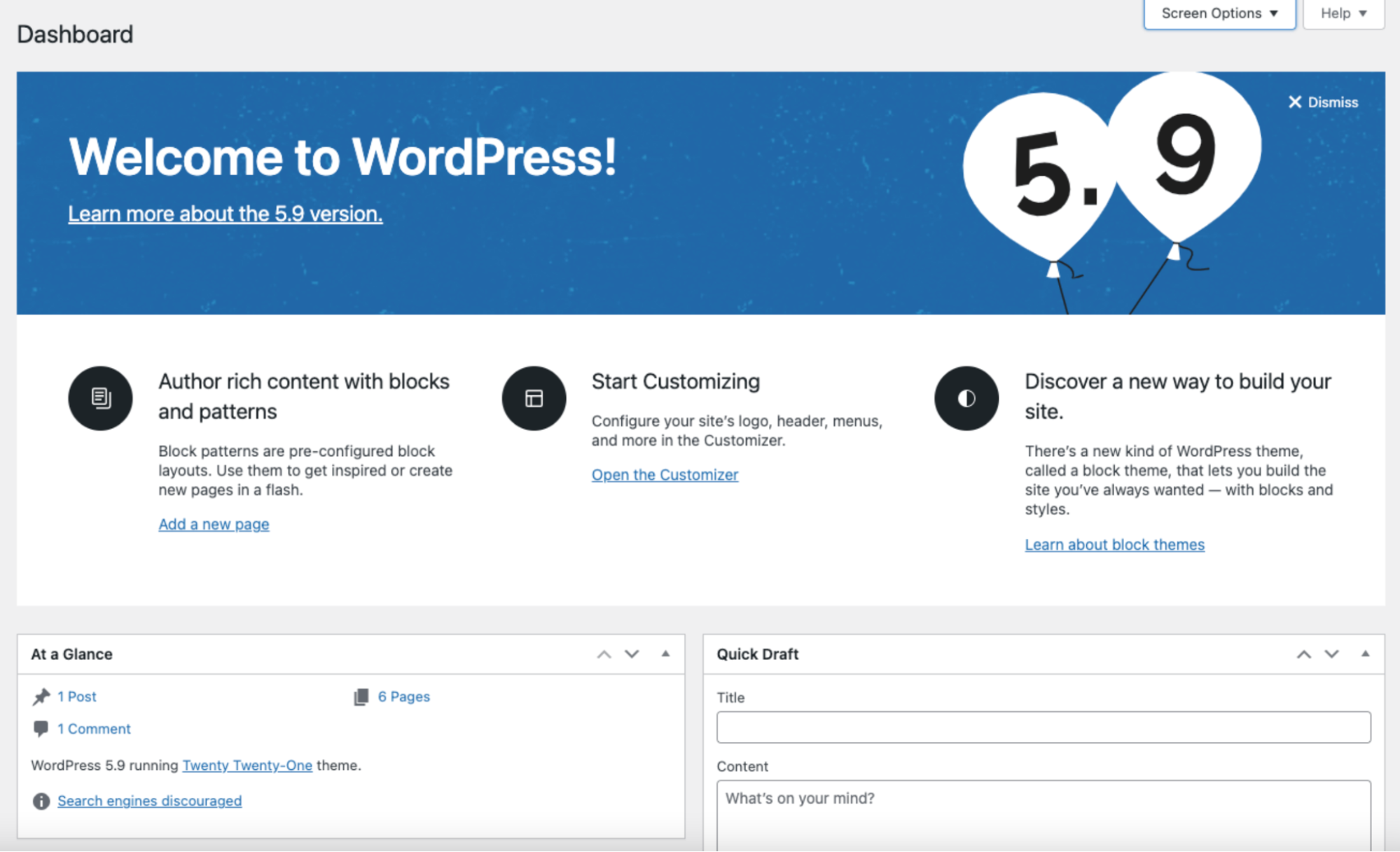Click the Quick Draft Title input field

click(x=1043, y=727)
